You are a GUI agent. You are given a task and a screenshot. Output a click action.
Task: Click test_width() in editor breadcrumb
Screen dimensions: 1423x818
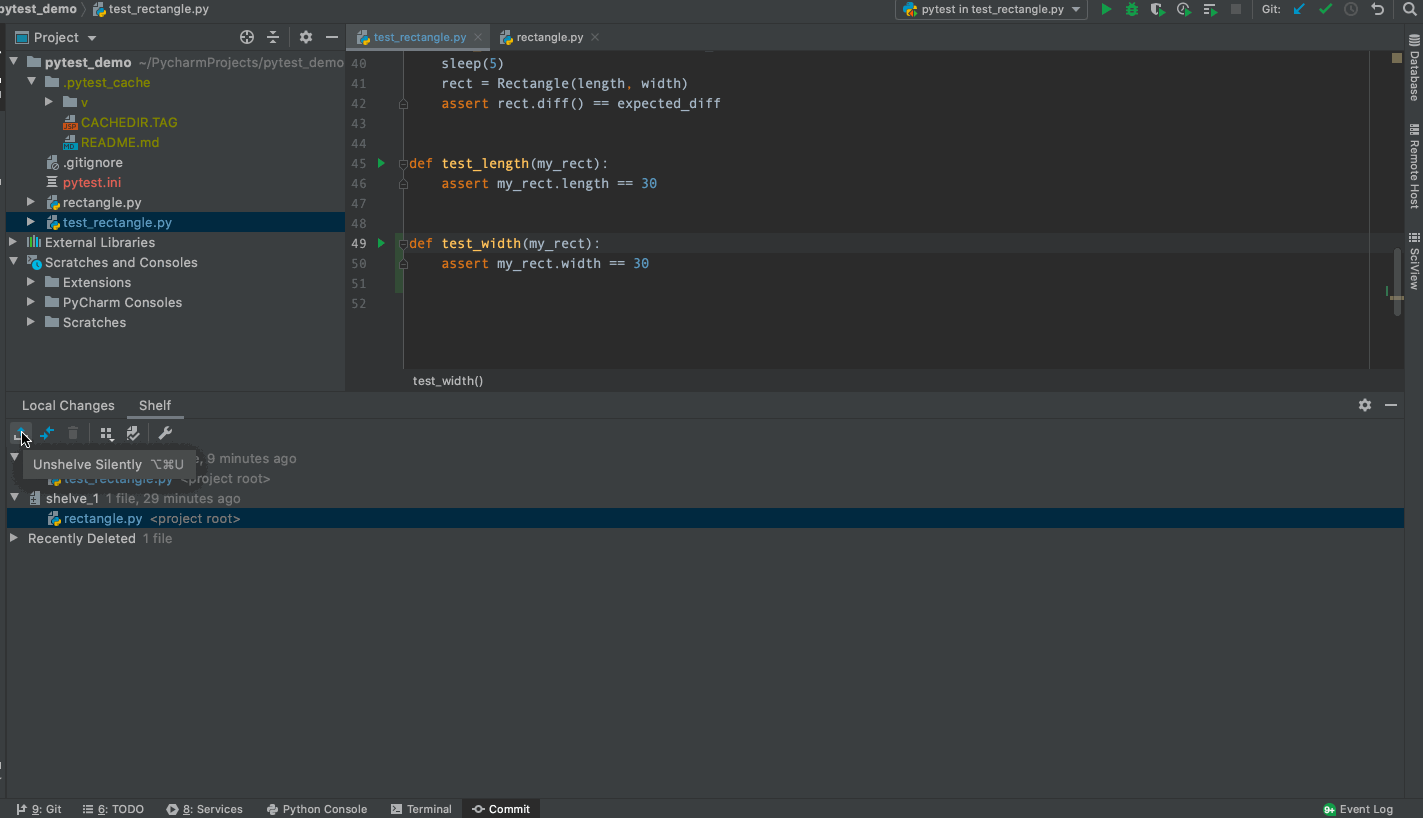click(448, 381)
